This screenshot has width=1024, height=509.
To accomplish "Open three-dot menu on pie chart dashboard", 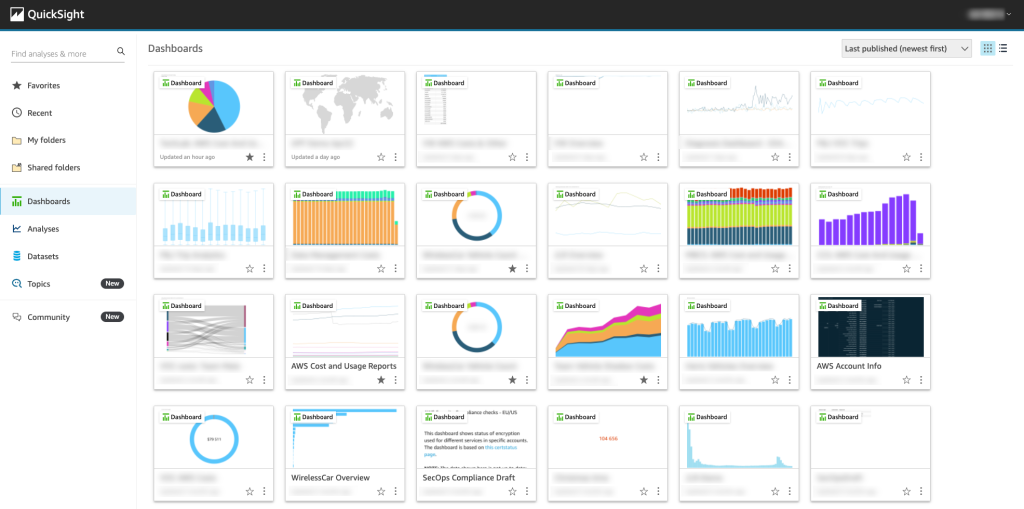I will (x=264, y=157).
